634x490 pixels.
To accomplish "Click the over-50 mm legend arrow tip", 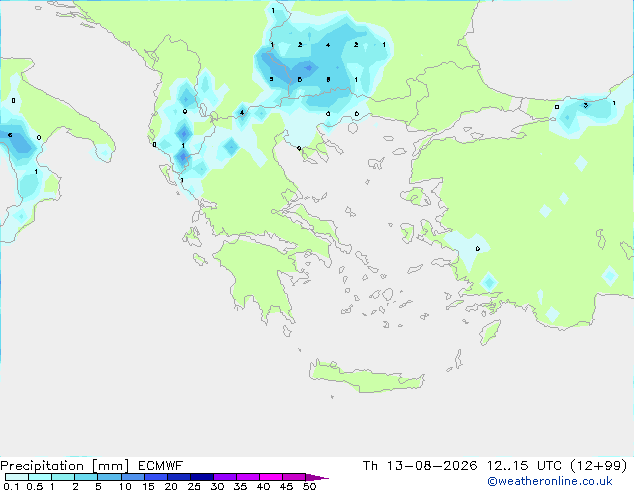I will pyautogui.click(x=317, y=477).
